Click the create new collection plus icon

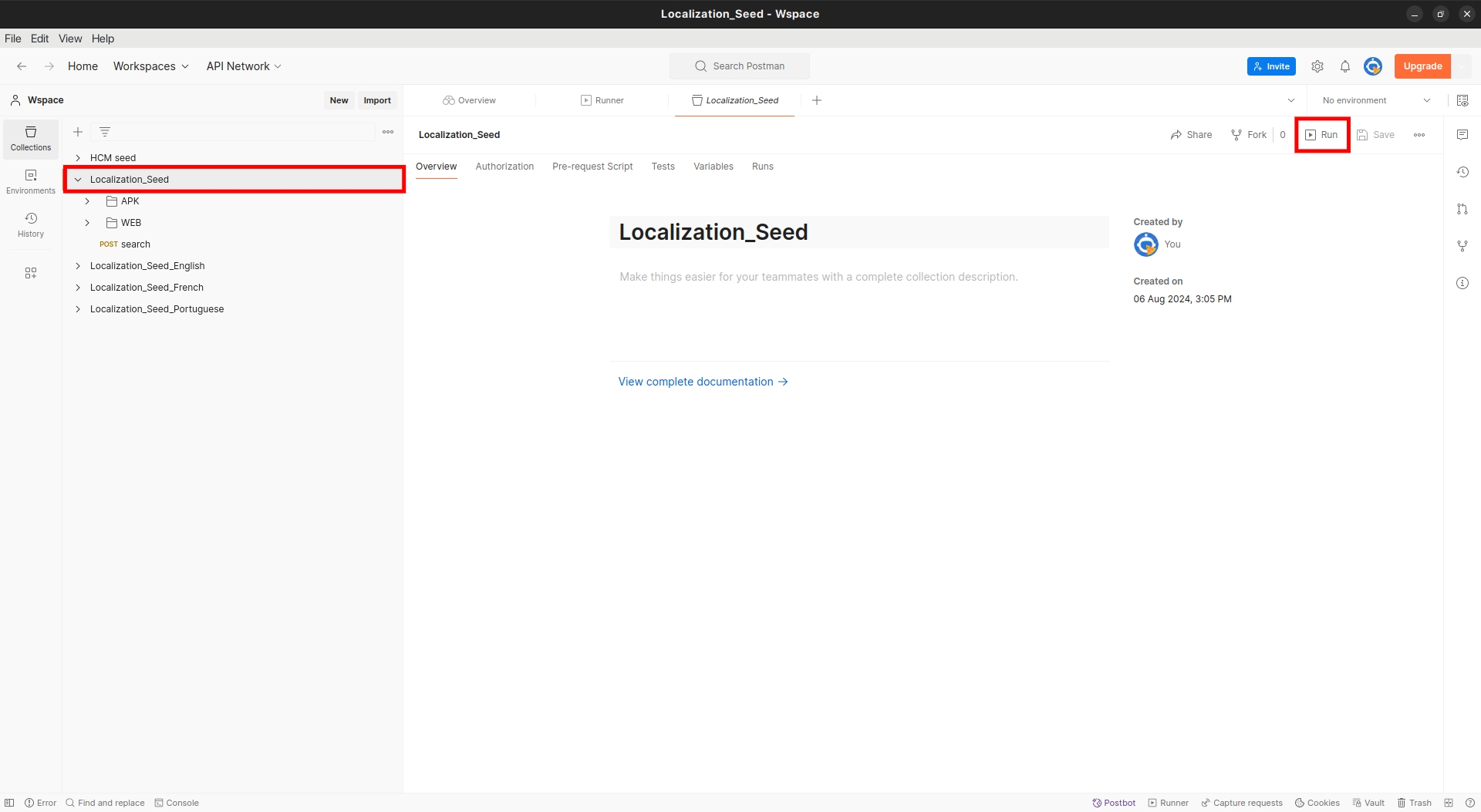tap(78, 132)
